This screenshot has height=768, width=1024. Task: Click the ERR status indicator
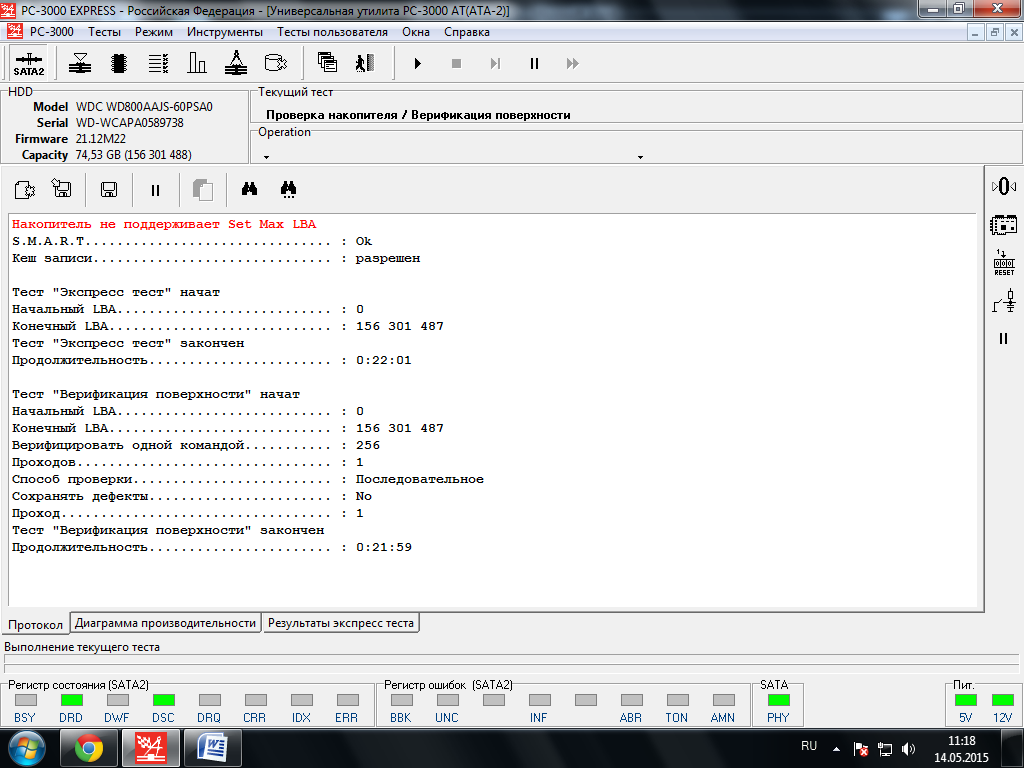[347, 700]
